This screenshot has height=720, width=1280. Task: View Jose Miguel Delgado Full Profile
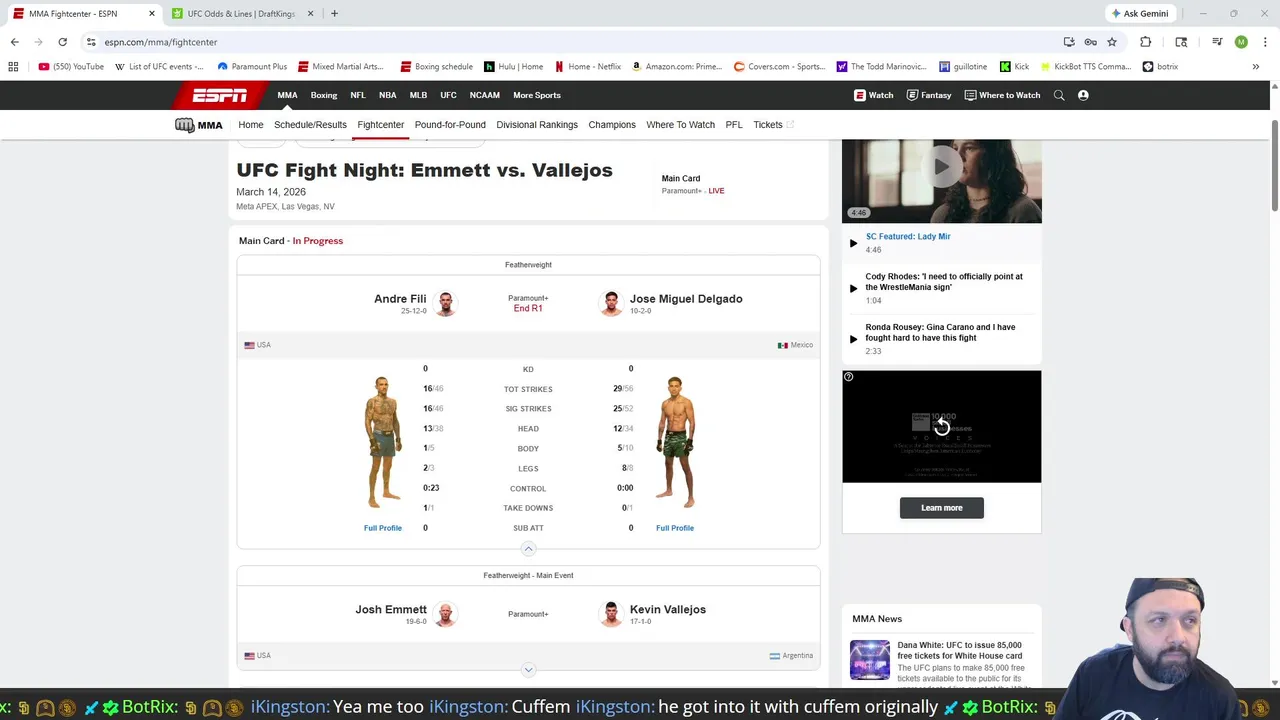[x=675, y=528]
